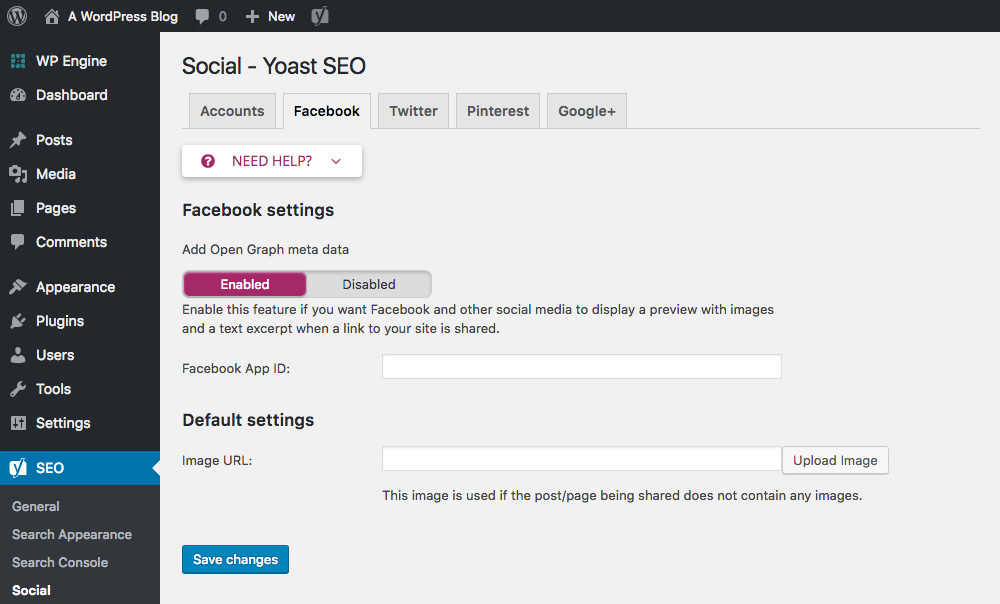The image size is (1000, 604).
Task: Open the Twitter tab
Action: (413, 111)
